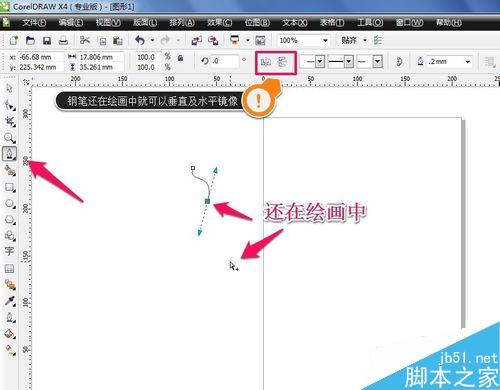Select the Pick tool
Screen dimensions: 500x390
click(9, 88)
